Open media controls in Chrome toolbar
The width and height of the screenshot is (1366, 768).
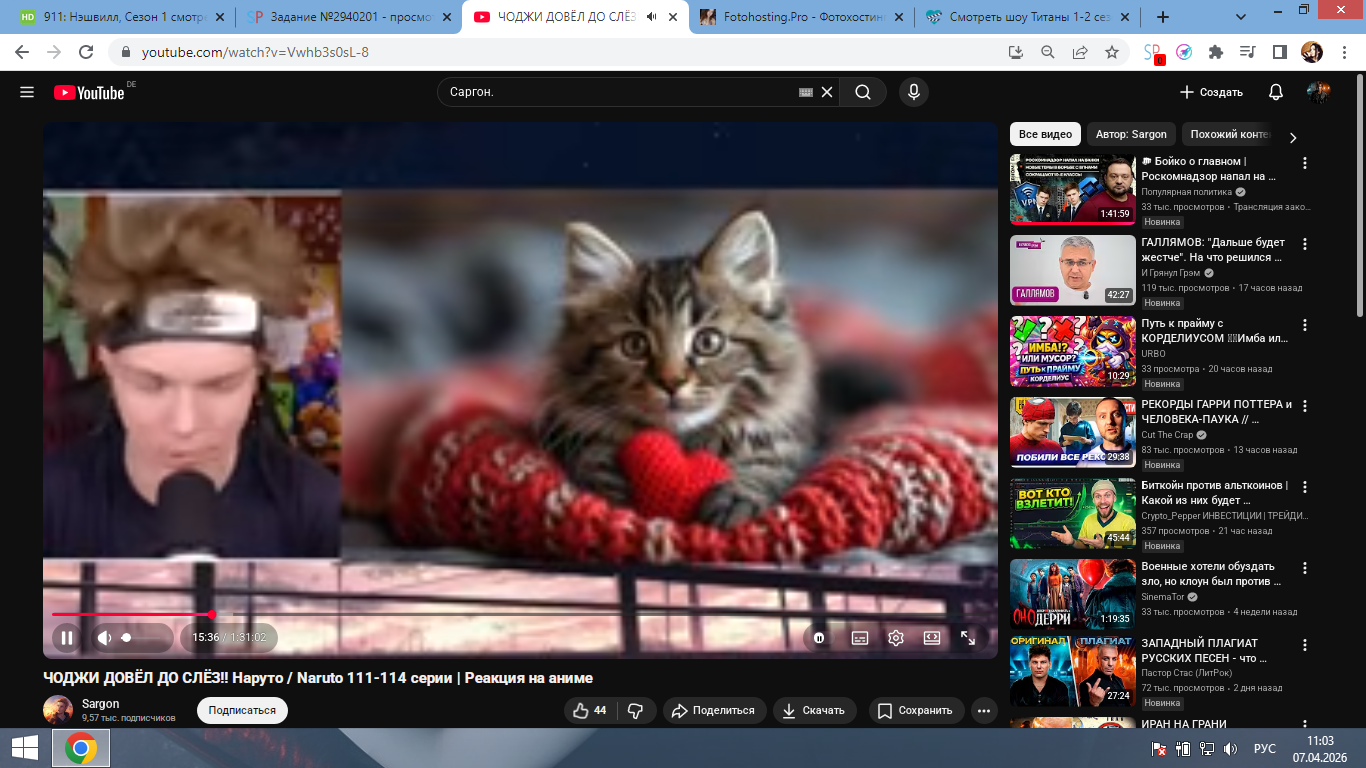(x=1247, y=52)
